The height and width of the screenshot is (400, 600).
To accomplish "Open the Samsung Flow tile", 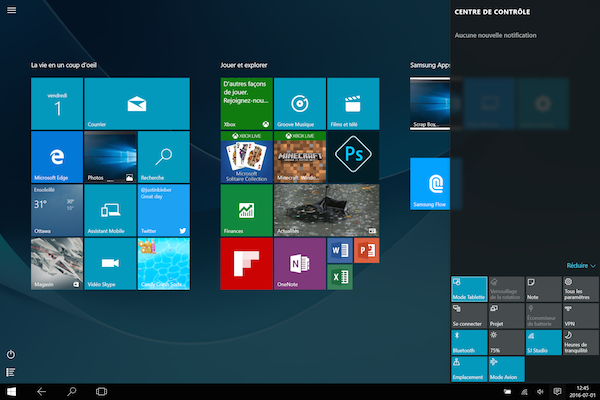I will click(430, 184).
